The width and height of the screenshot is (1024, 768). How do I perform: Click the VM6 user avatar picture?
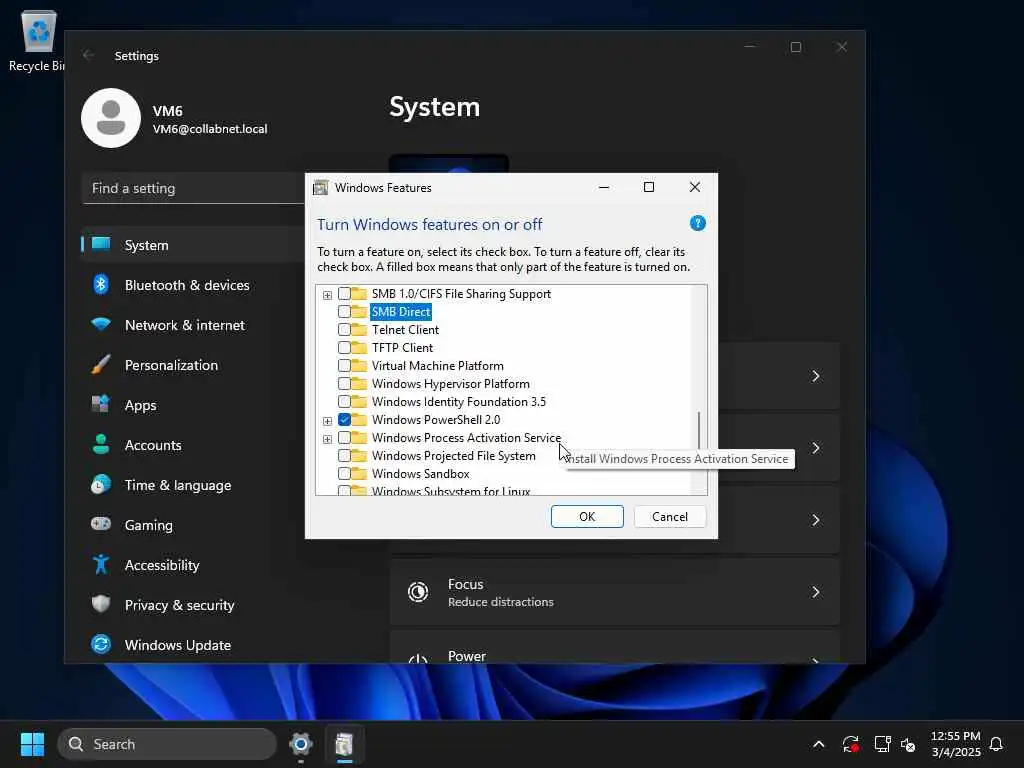pyautogui.click(x=111, y=118)
